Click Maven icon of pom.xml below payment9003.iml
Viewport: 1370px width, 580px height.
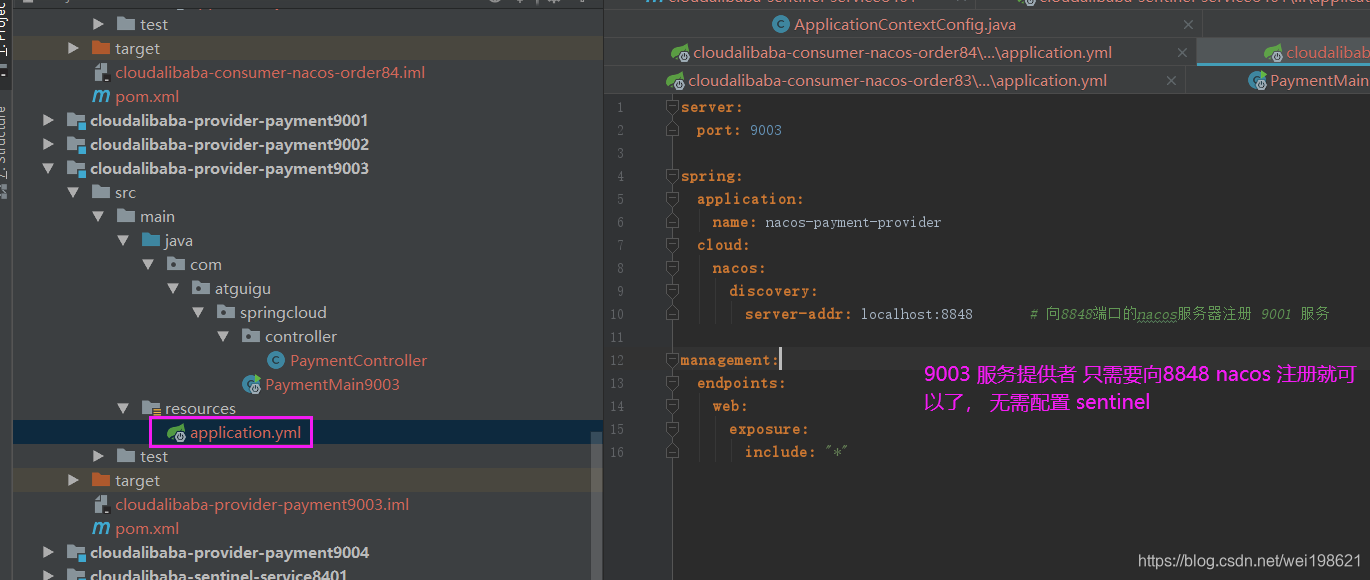101,529
